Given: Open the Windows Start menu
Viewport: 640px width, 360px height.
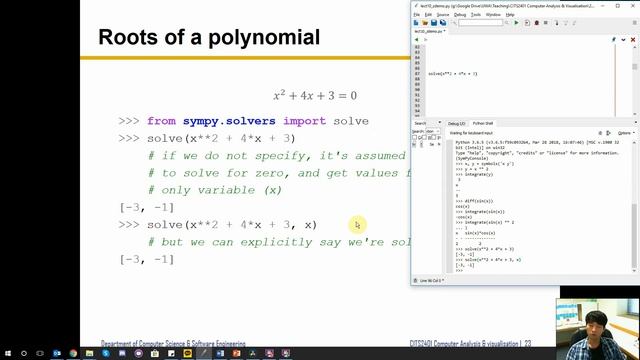Looking at the screenshot, I should 8,353.
